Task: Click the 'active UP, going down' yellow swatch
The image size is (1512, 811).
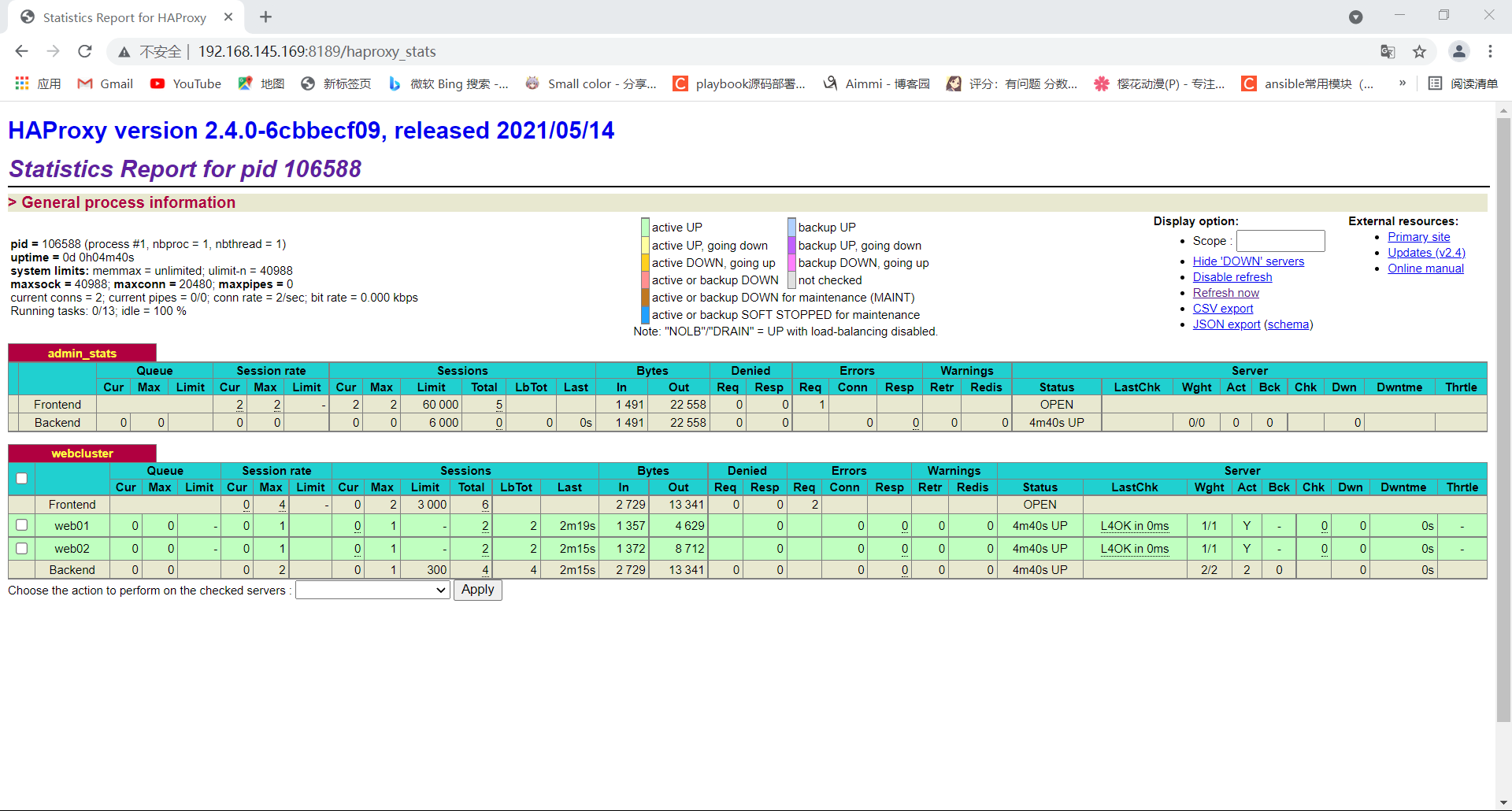Action: (x=645, y=245)
